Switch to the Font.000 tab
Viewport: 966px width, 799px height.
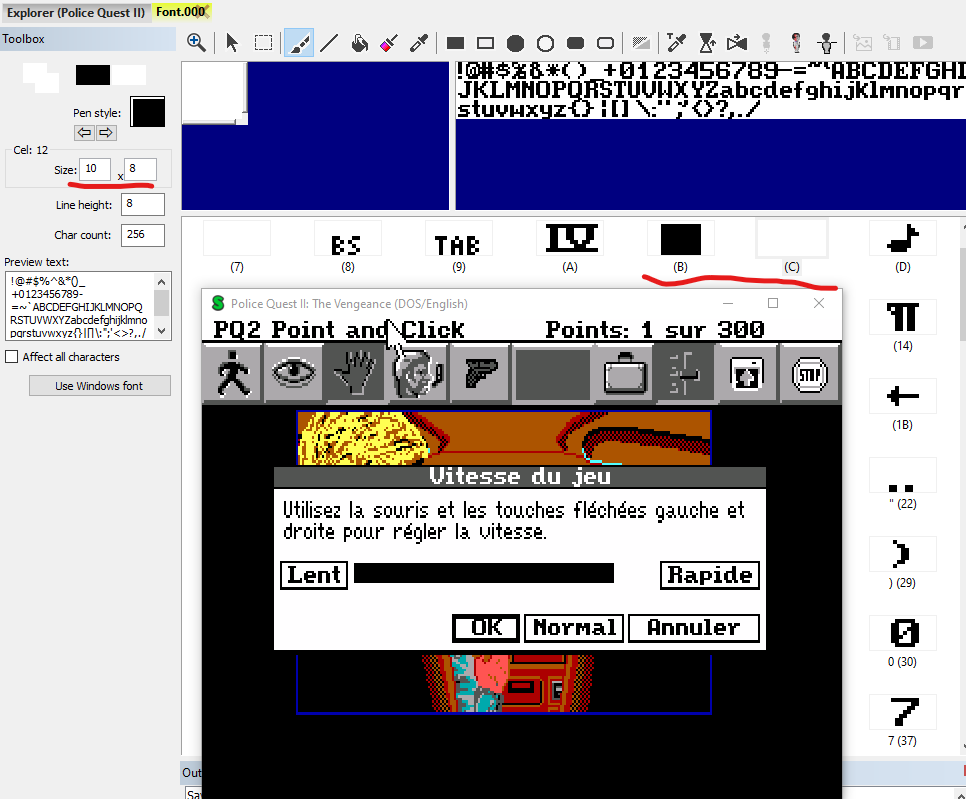[x=181, y=12]
